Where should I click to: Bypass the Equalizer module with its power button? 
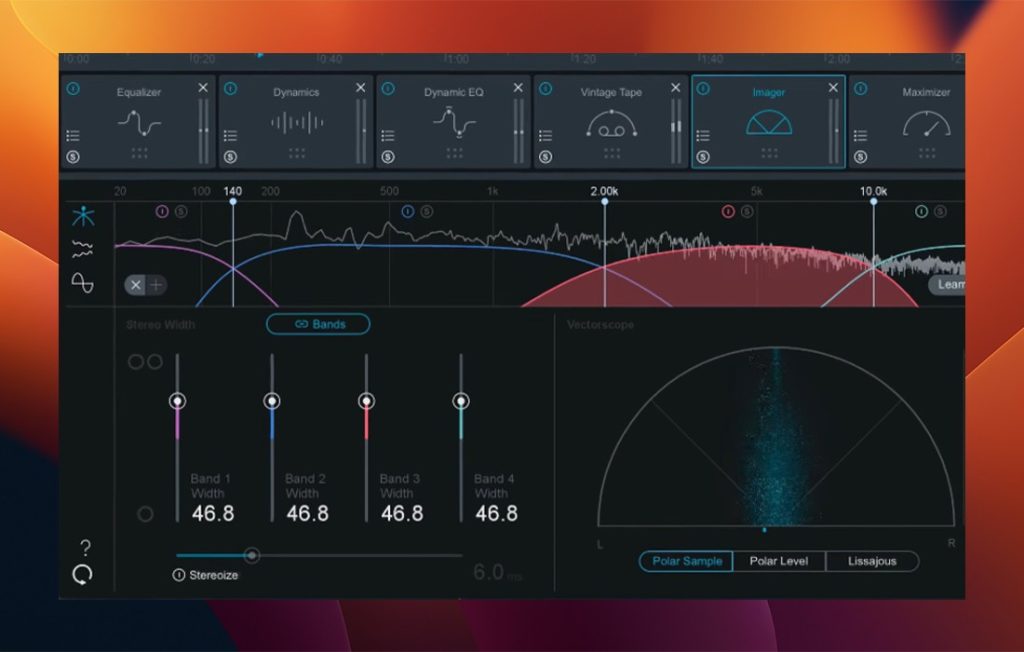pos(73,87)
